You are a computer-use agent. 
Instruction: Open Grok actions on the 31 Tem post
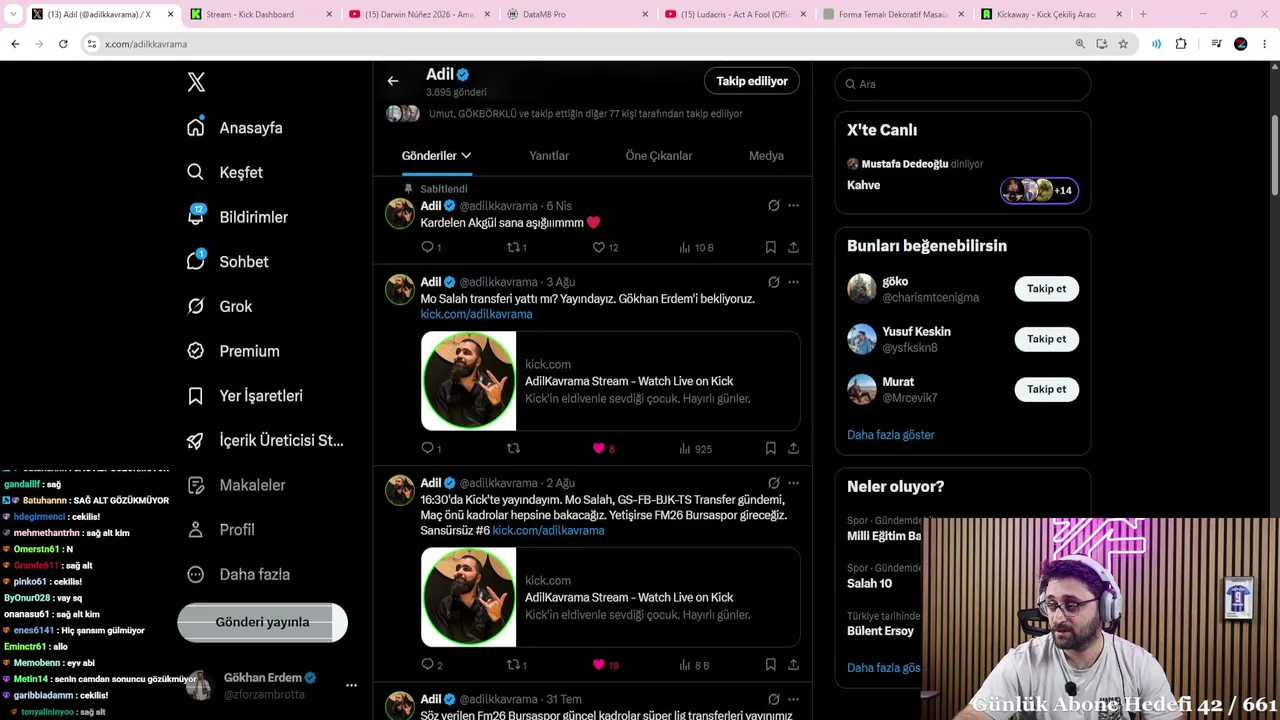coord(774,699)
